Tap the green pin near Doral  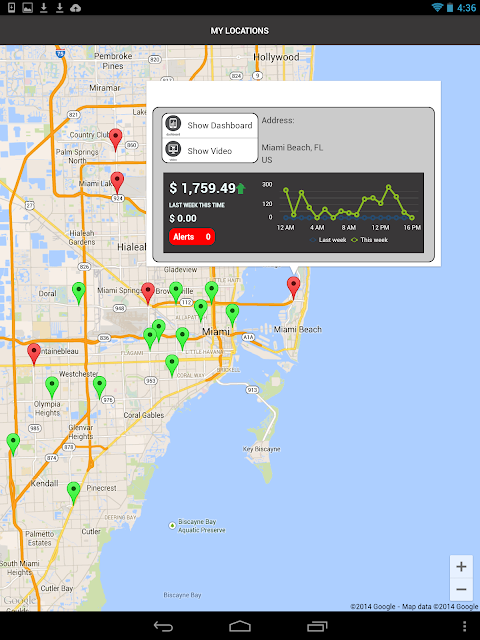tap(79, 293)
